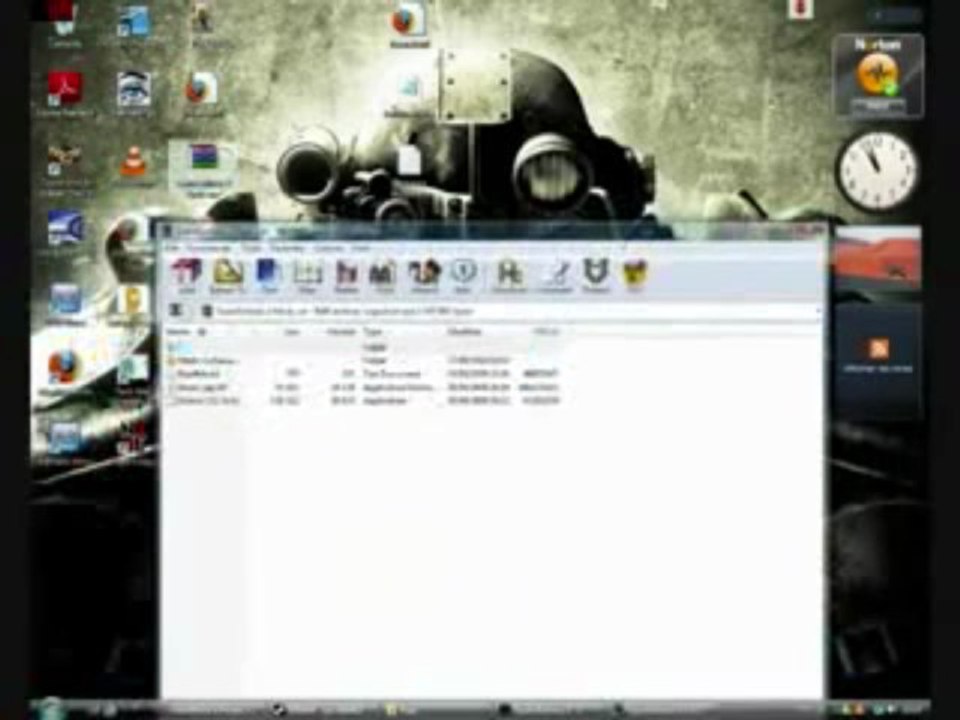960x720 pixels.
Task: Open the View toolbar icon
Action: click(307, 275)
